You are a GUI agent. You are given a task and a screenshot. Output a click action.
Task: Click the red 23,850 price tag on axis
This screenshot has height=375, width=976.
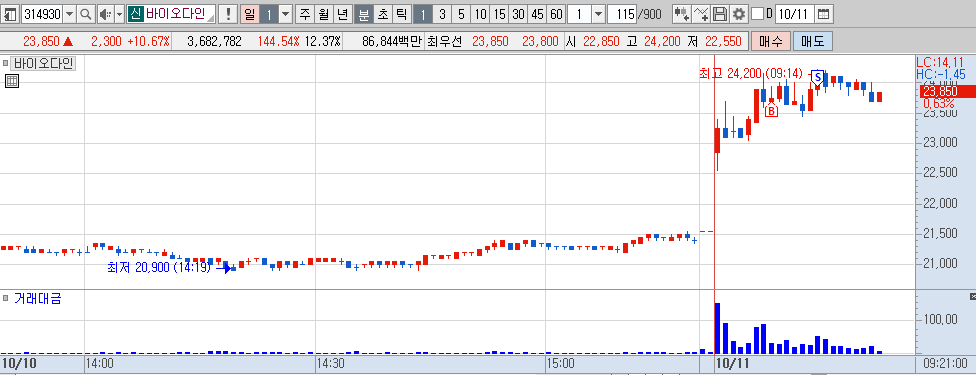[x=947, y=92]
